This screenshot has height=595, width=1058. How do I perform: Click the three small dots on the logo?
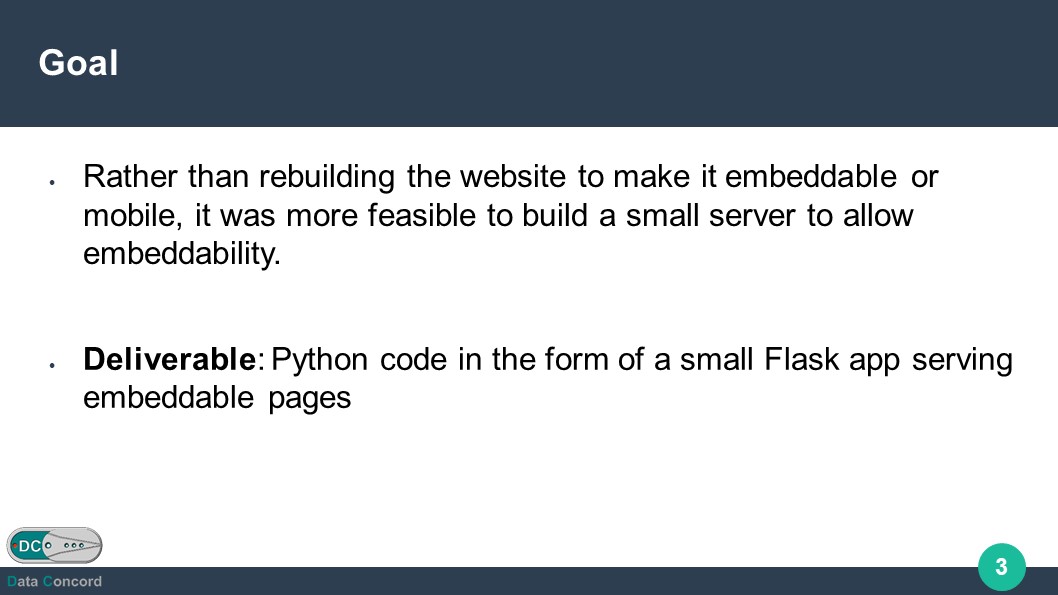pyautogui.click(x=74, y=545)
